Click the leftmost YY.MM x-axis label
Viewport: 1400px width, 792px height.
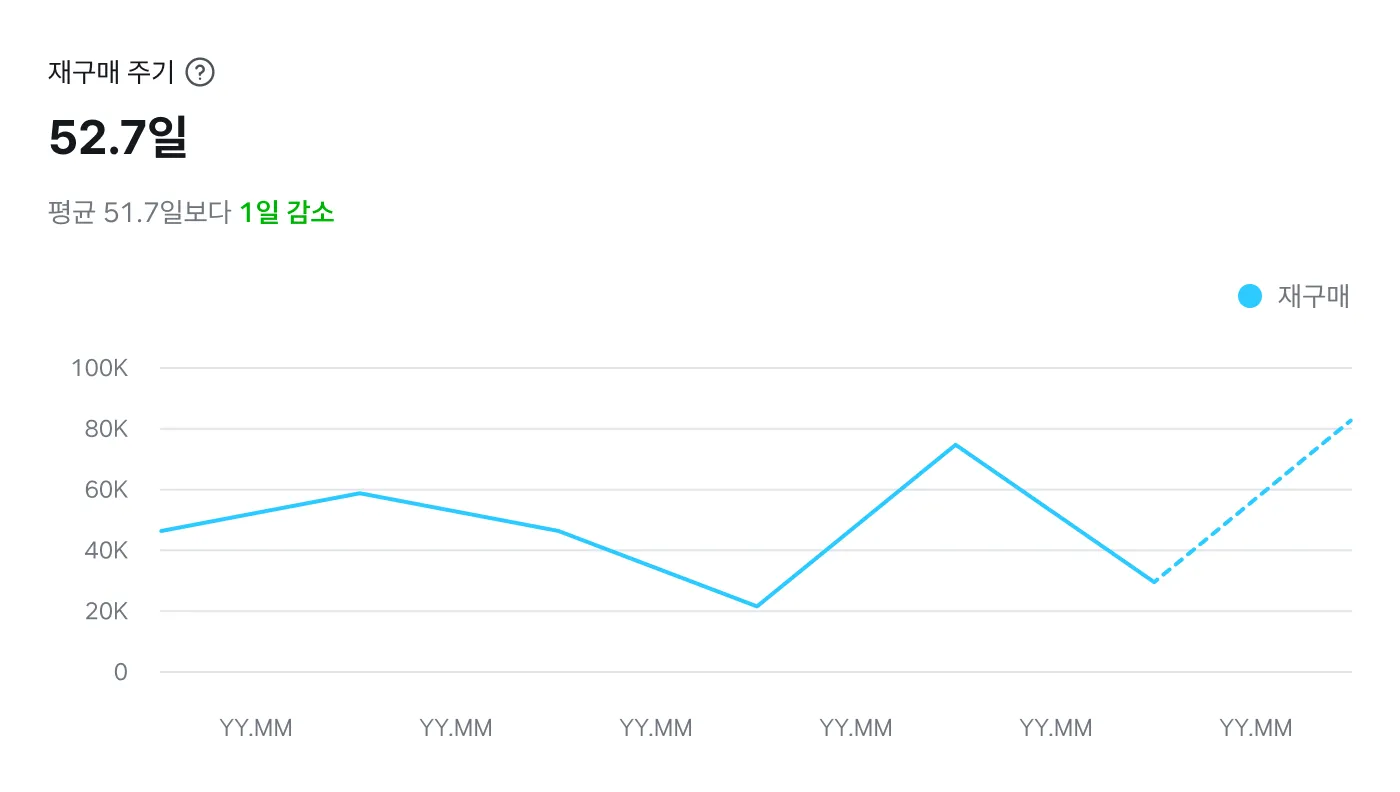coord(256,728)
